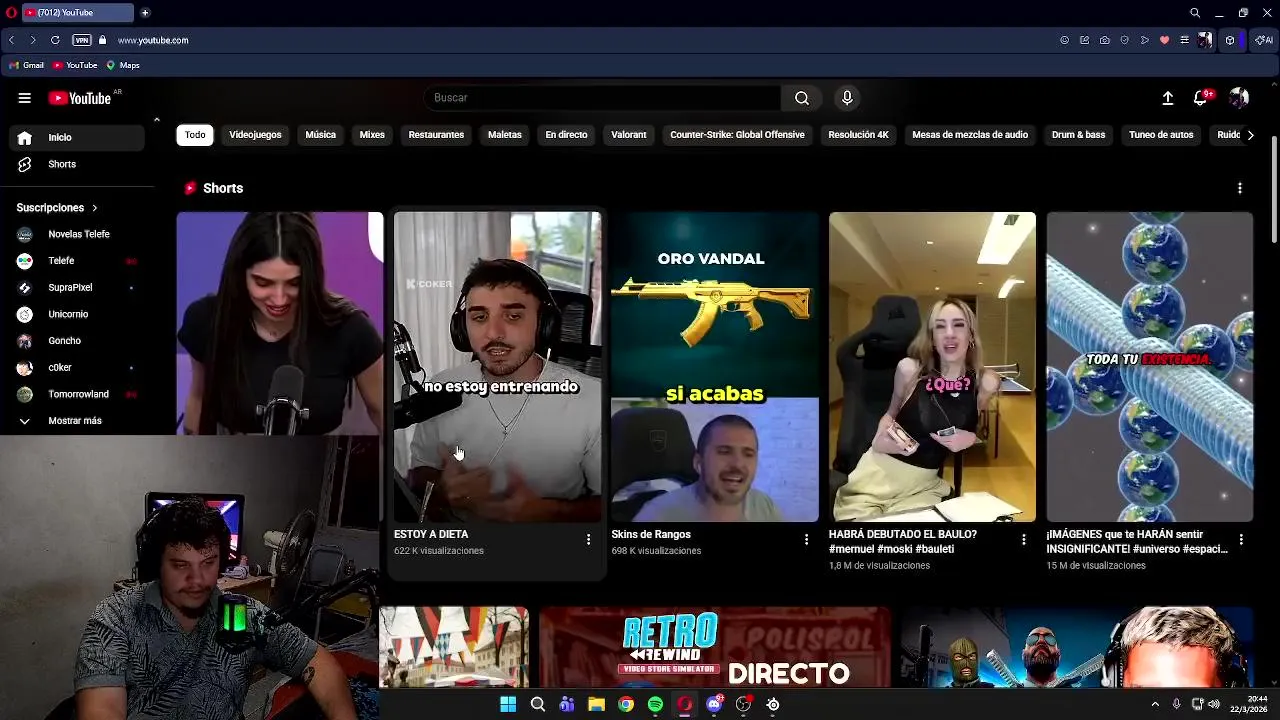The image size is (1280, 720).
Task: Open Opera extensions cube icon
Action: tap(1230, 40)
